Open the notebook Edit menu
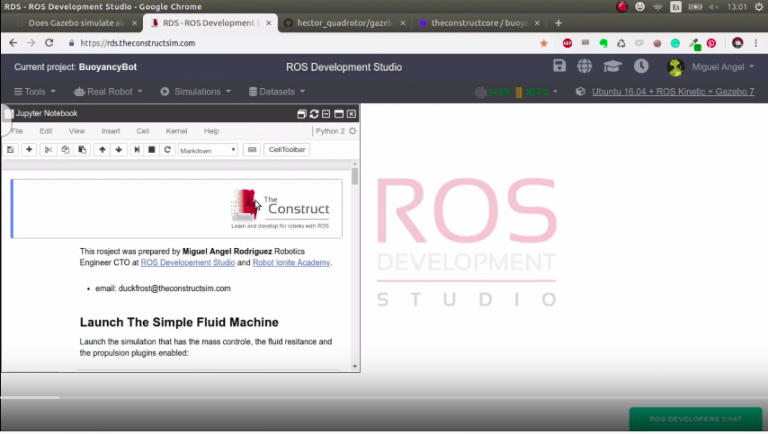 46,131
